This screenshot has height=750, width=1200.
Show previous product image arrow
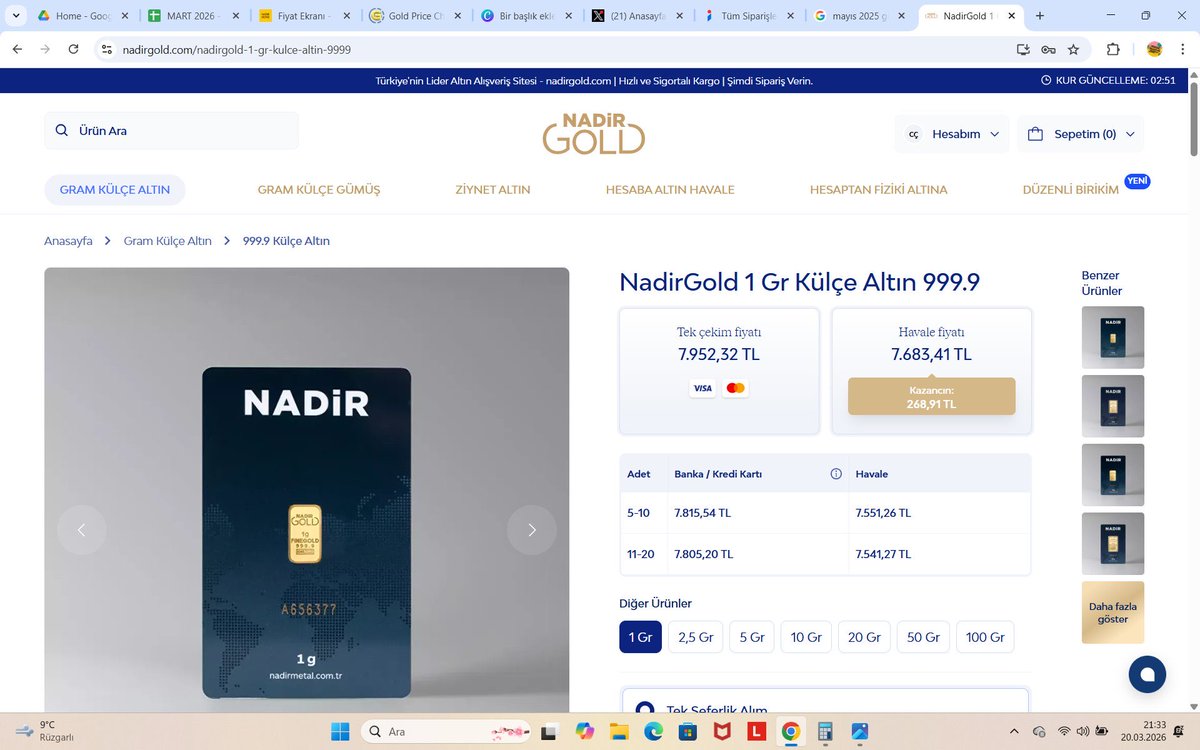point(82,530)
